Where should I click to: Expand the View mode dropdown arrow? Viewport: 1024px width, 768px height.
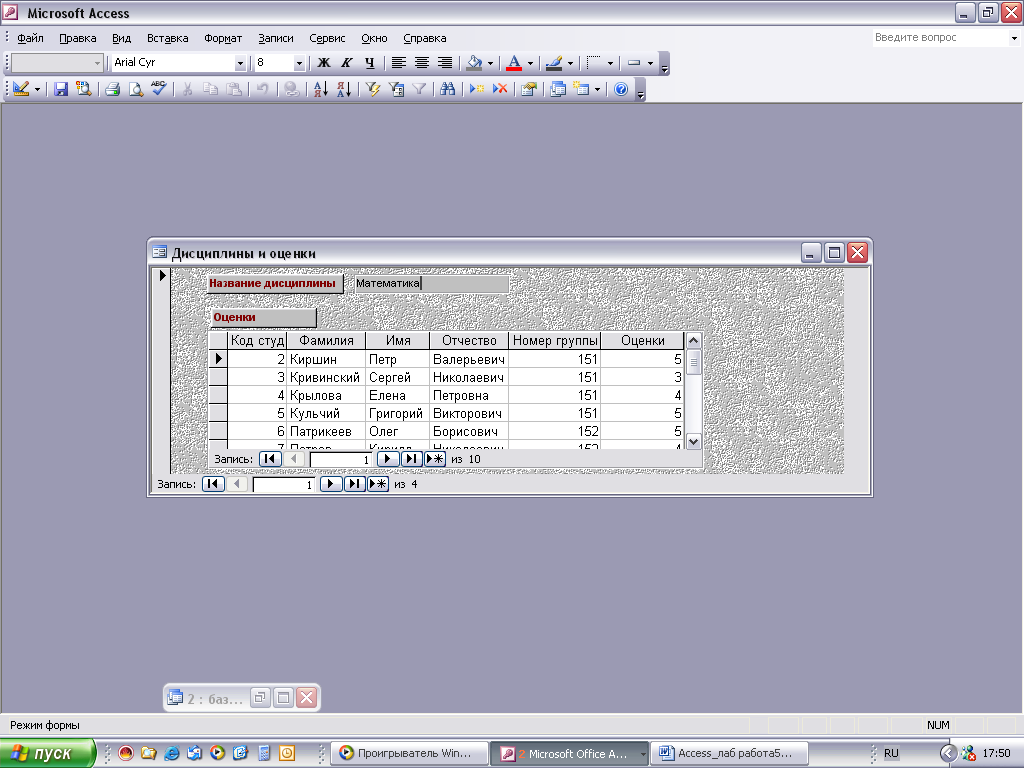[37, 89]
